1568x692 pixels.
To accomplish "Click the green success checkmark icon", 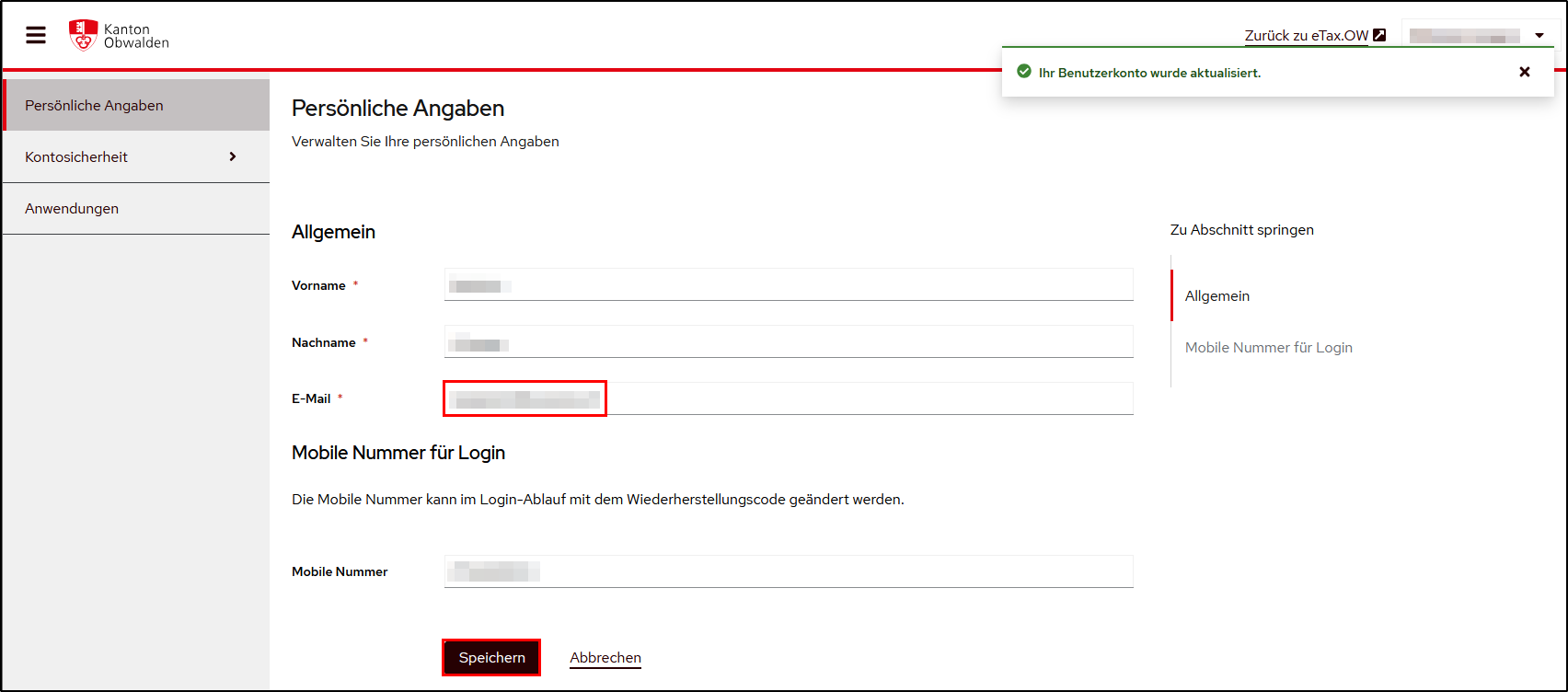I will pyautogui.click(x=1023, y=72).
